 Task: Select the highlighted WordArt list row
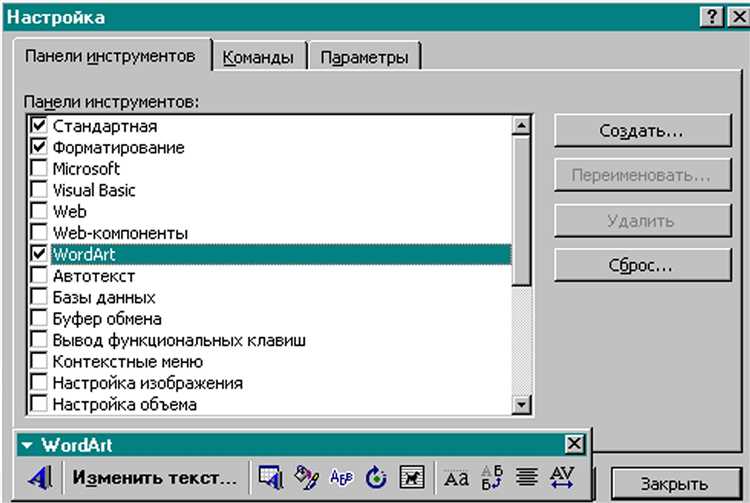(x=281, y=254)
